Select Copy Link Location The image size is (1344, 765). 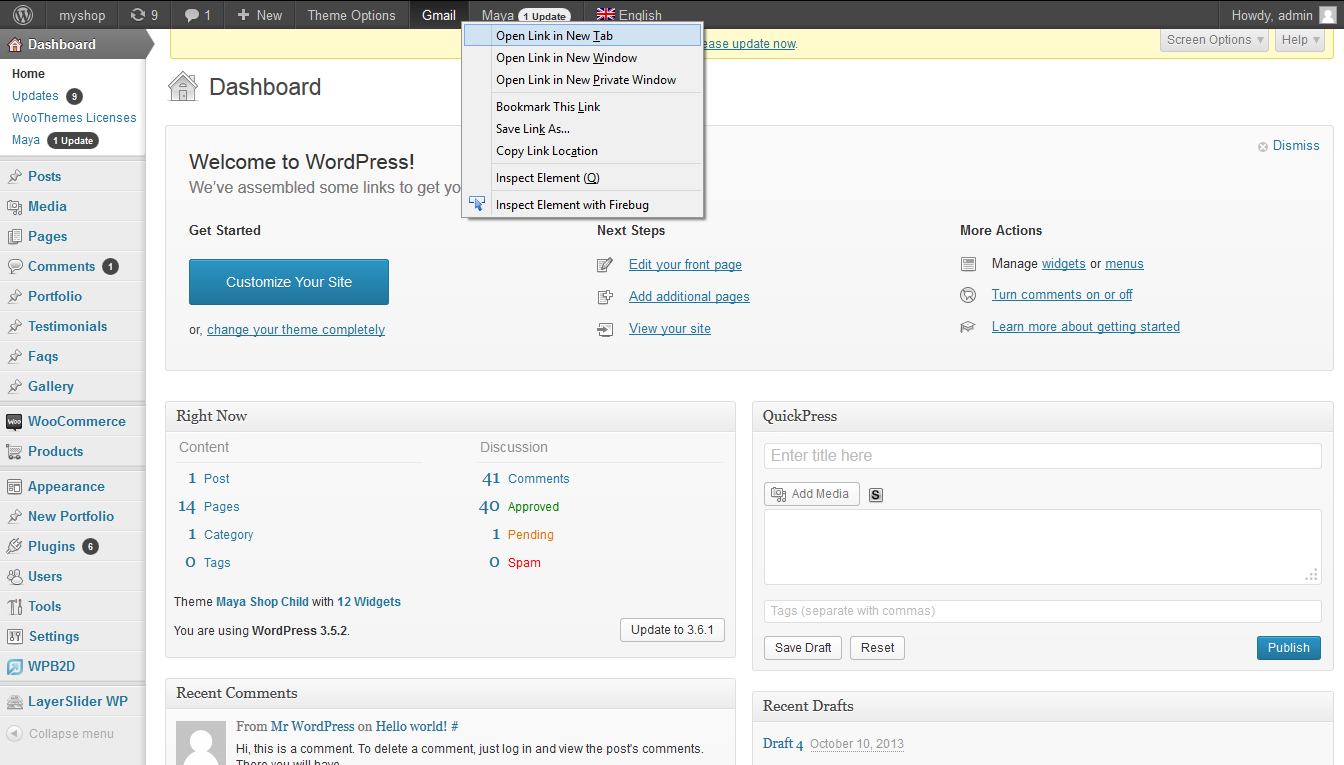click(x=582, y=151)
